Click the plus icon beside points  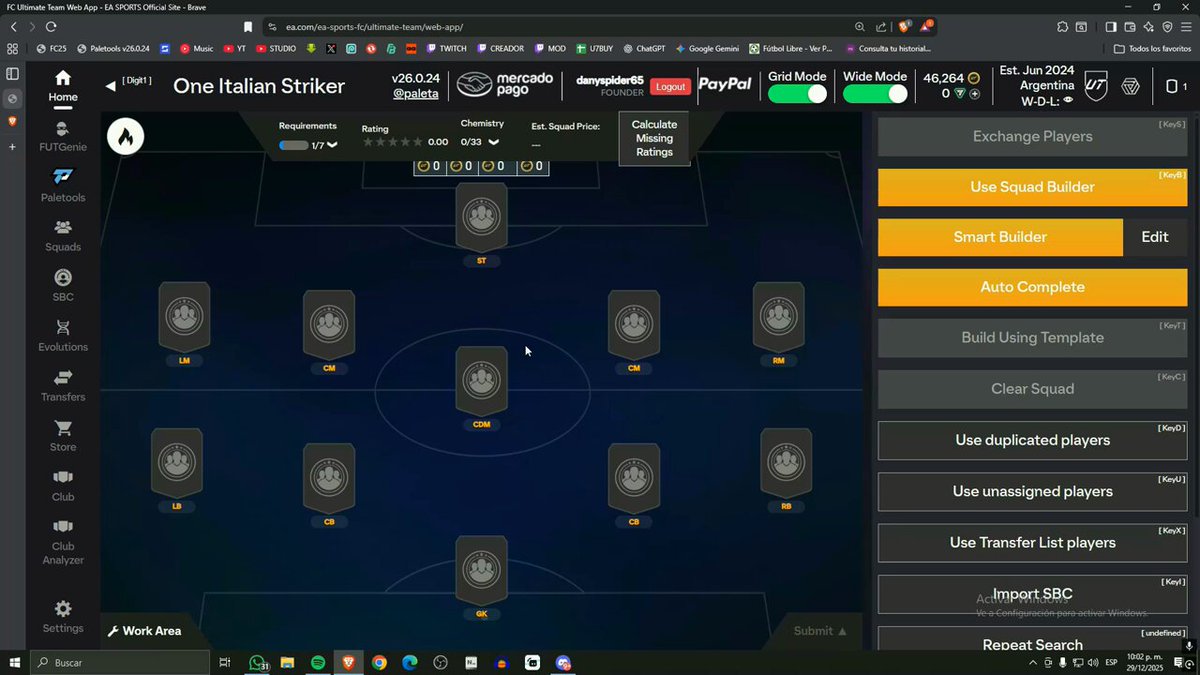pyautogui.click(x=974, y=93)
